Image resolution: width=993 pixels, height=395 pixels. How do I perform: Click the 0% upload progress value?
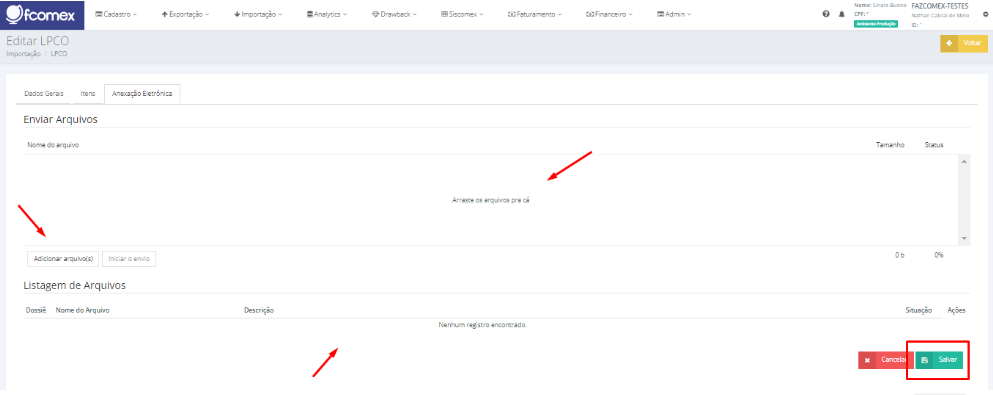[939, 255]
